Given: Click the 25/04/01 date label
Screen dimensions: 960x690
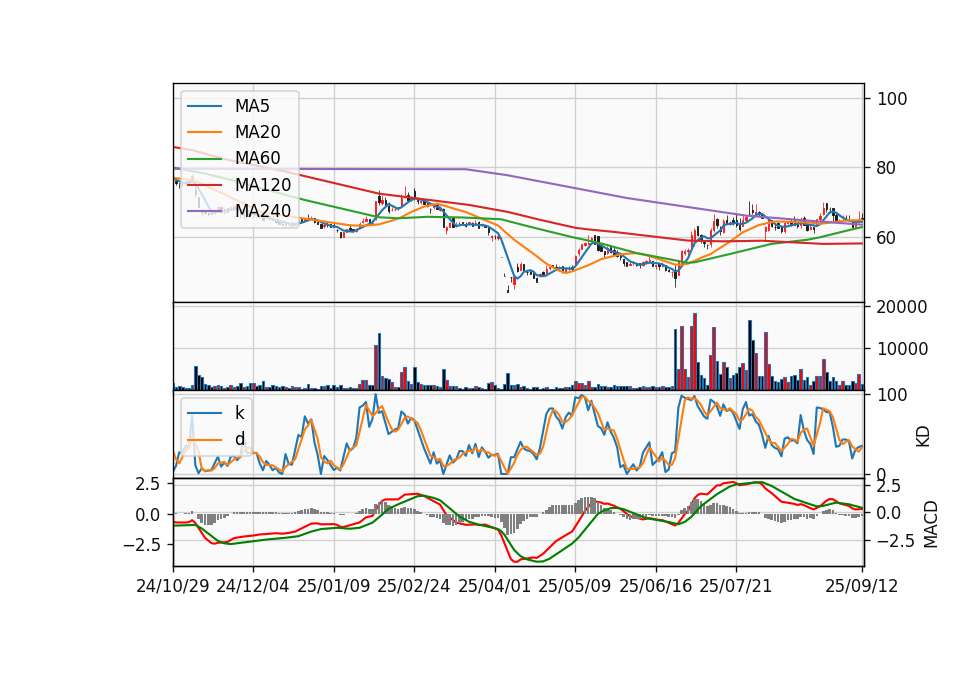Looking at the screenshot, I should pos(495,586).
